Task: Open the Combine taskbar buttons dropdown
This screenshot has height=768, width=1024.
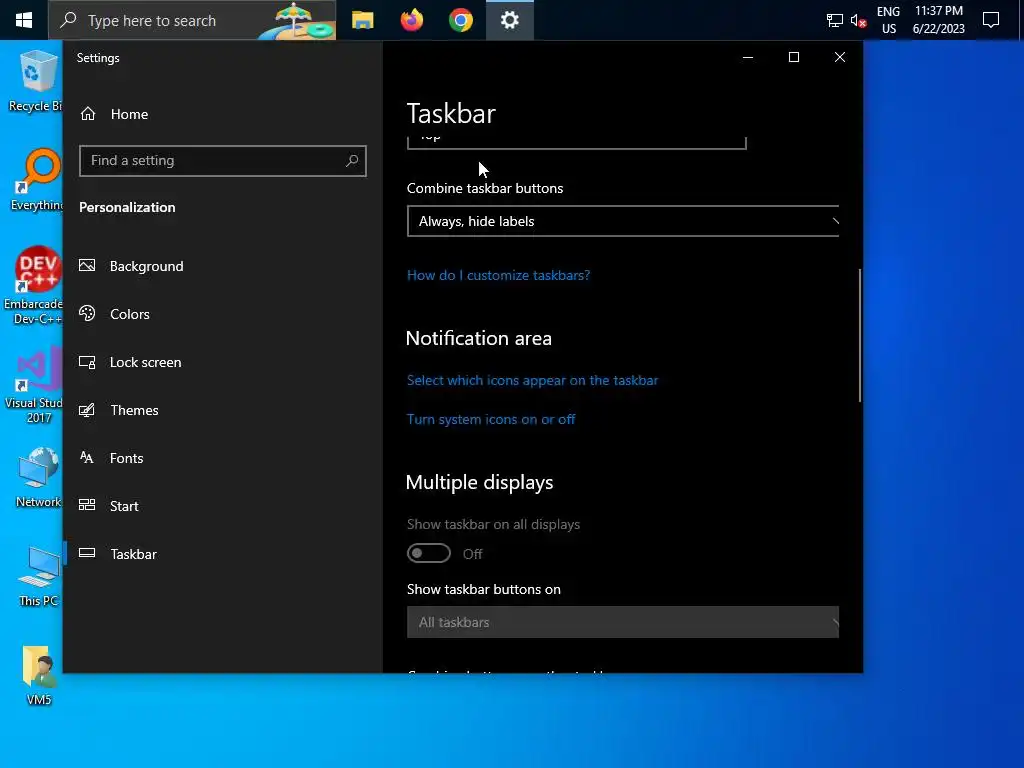Action: (x=623, y=221)
